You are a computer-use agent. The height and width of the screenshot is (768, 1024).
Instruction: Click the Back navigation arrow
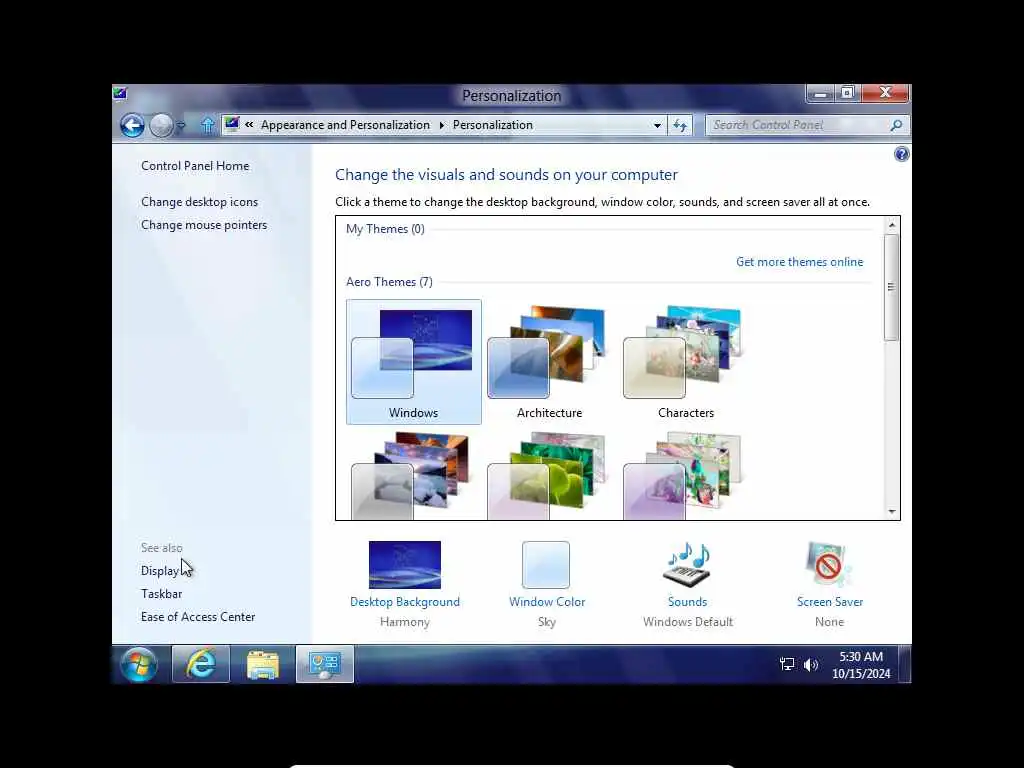[x=132, y=125]
